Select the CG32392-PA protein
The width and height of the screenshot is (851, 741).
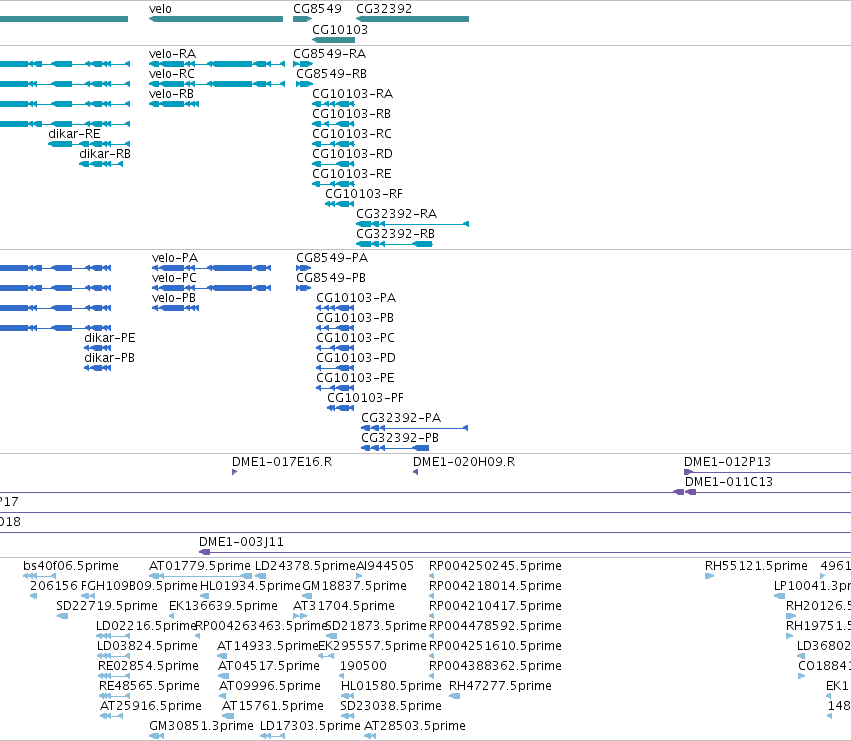point(415,428)
